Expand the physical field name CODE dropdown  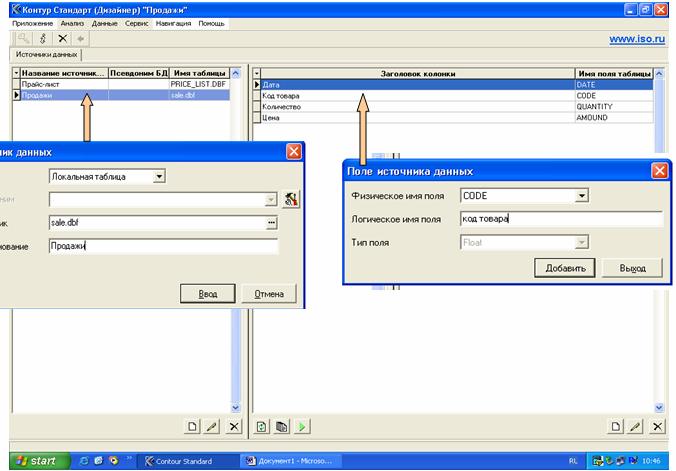pos(582,196)
